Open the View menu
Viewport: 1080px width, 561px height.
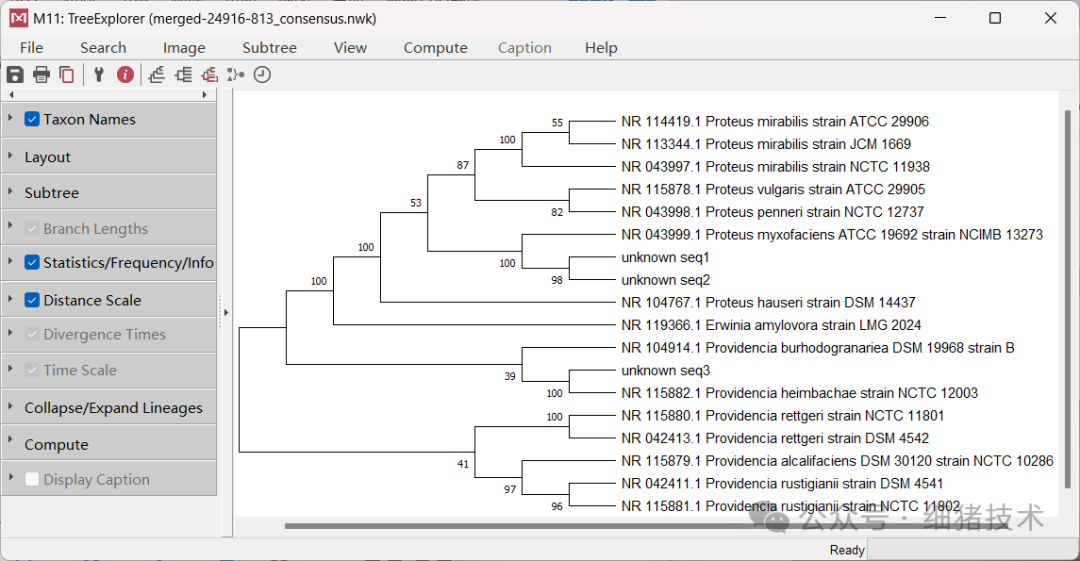click(x=350, y=48)
